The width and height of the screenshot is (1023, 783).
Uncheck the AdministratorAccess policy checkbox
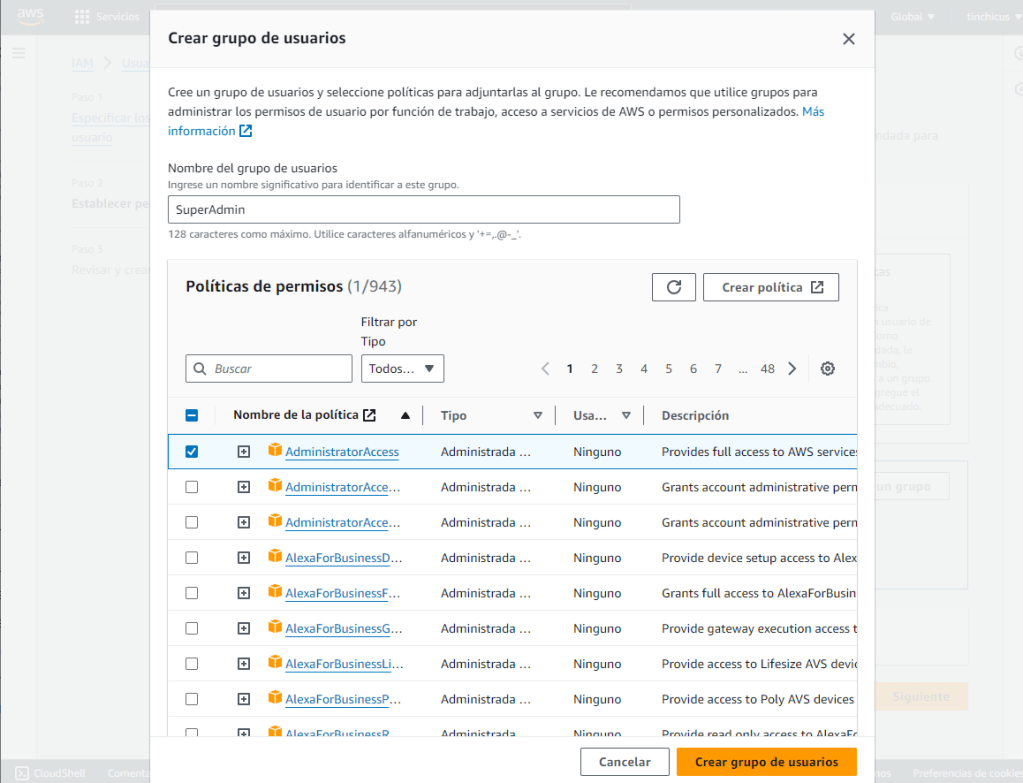[x=192, y=452]
